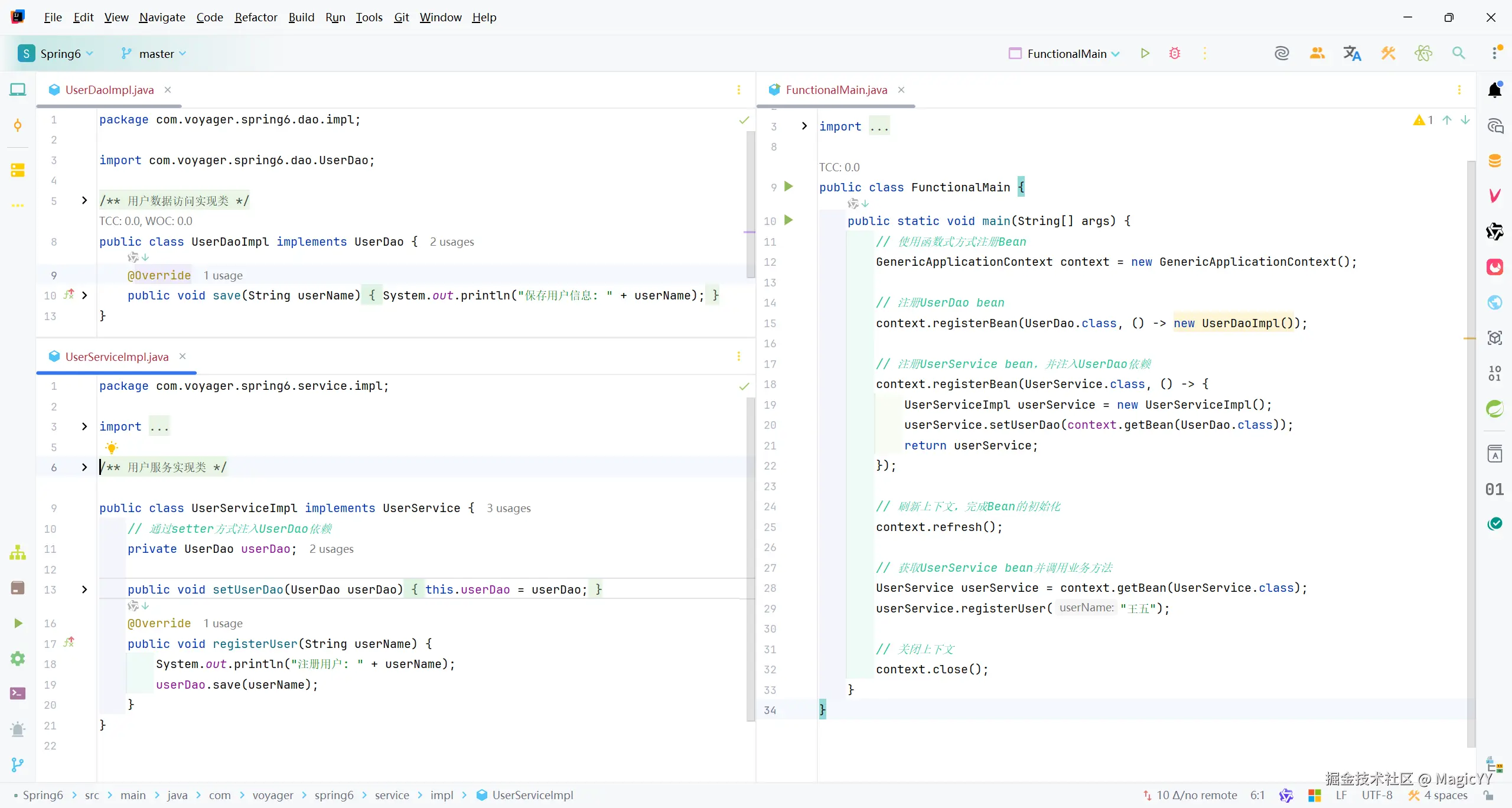Viewport: 1512px width, 808px height.
Task: Open the Commit tool window
Action: pyautogui.click(x=18, y=125)
